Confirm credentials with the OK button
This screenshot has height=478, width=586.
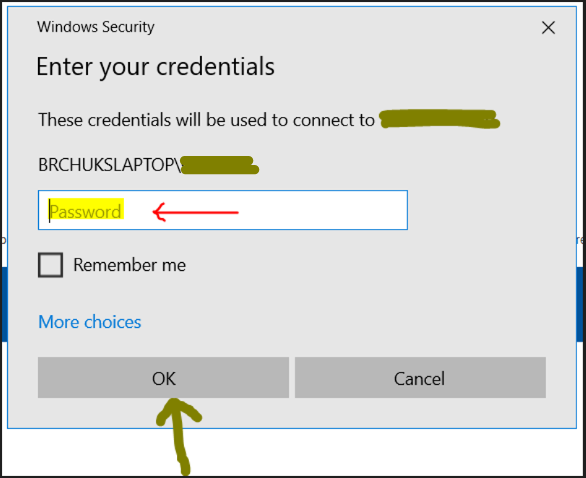163,377
